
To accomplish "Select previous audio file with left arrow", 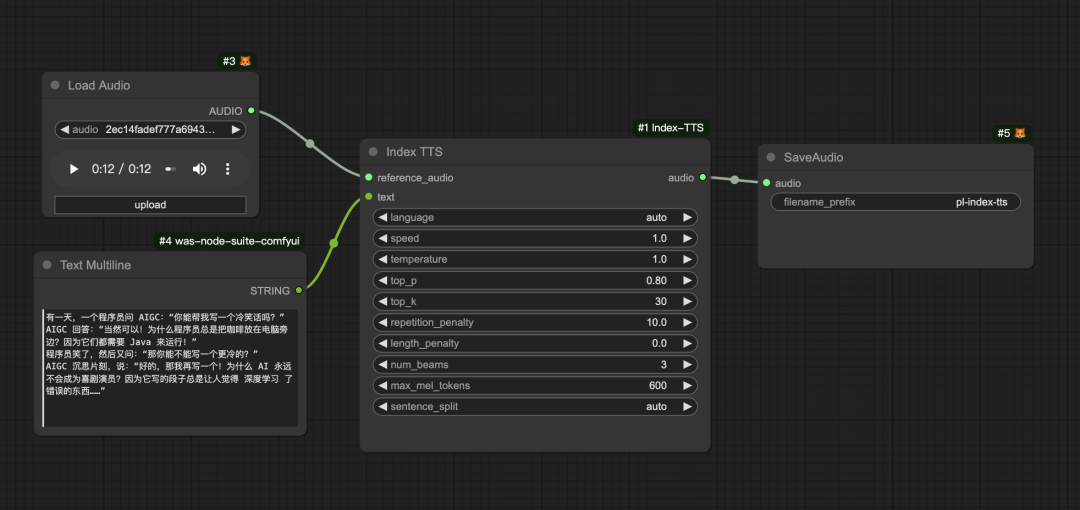I will (x=64, y=130).
